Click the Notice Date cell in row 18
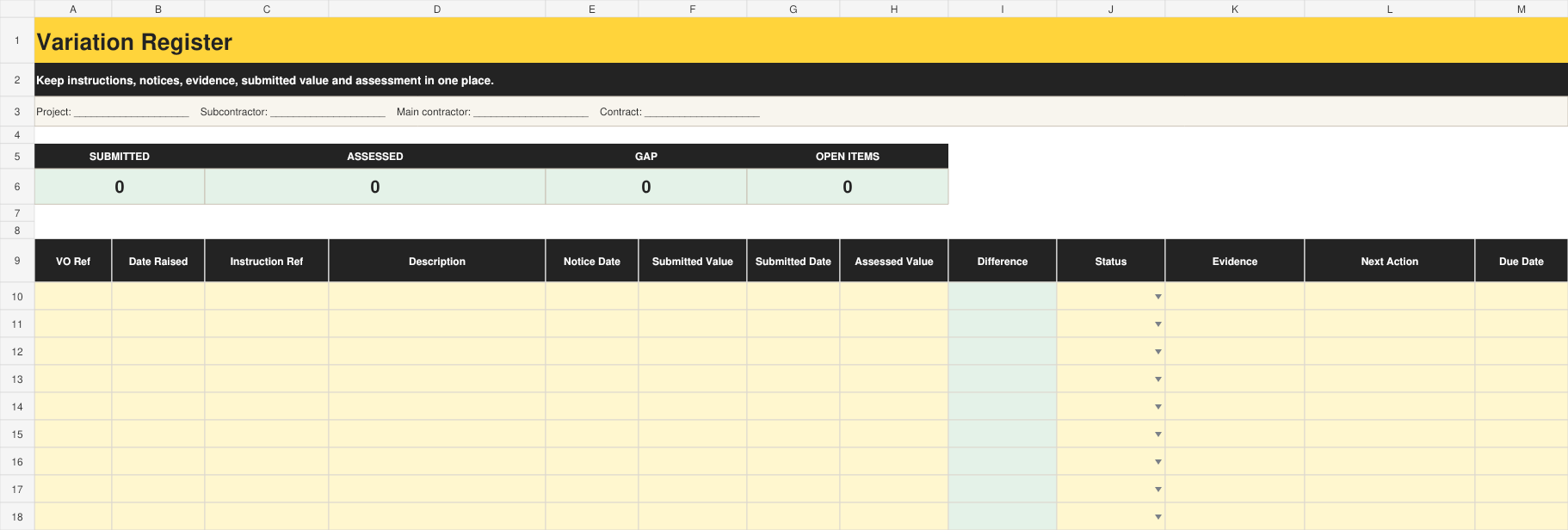Viewport: 1568px width, 530px height. [x=592, y=517]
